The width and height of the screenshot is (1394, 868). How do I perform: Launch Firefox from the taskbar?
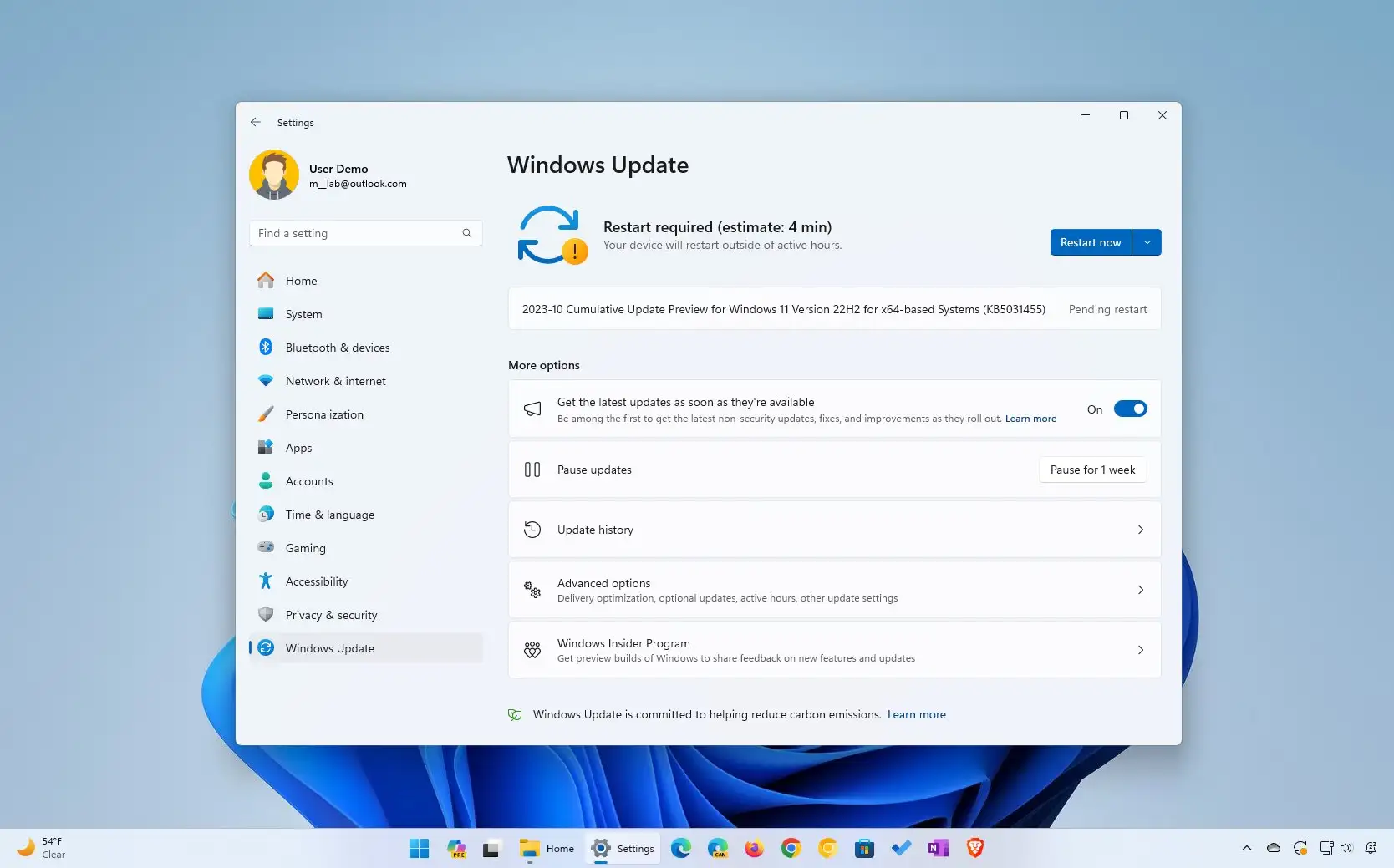(755, 849)
